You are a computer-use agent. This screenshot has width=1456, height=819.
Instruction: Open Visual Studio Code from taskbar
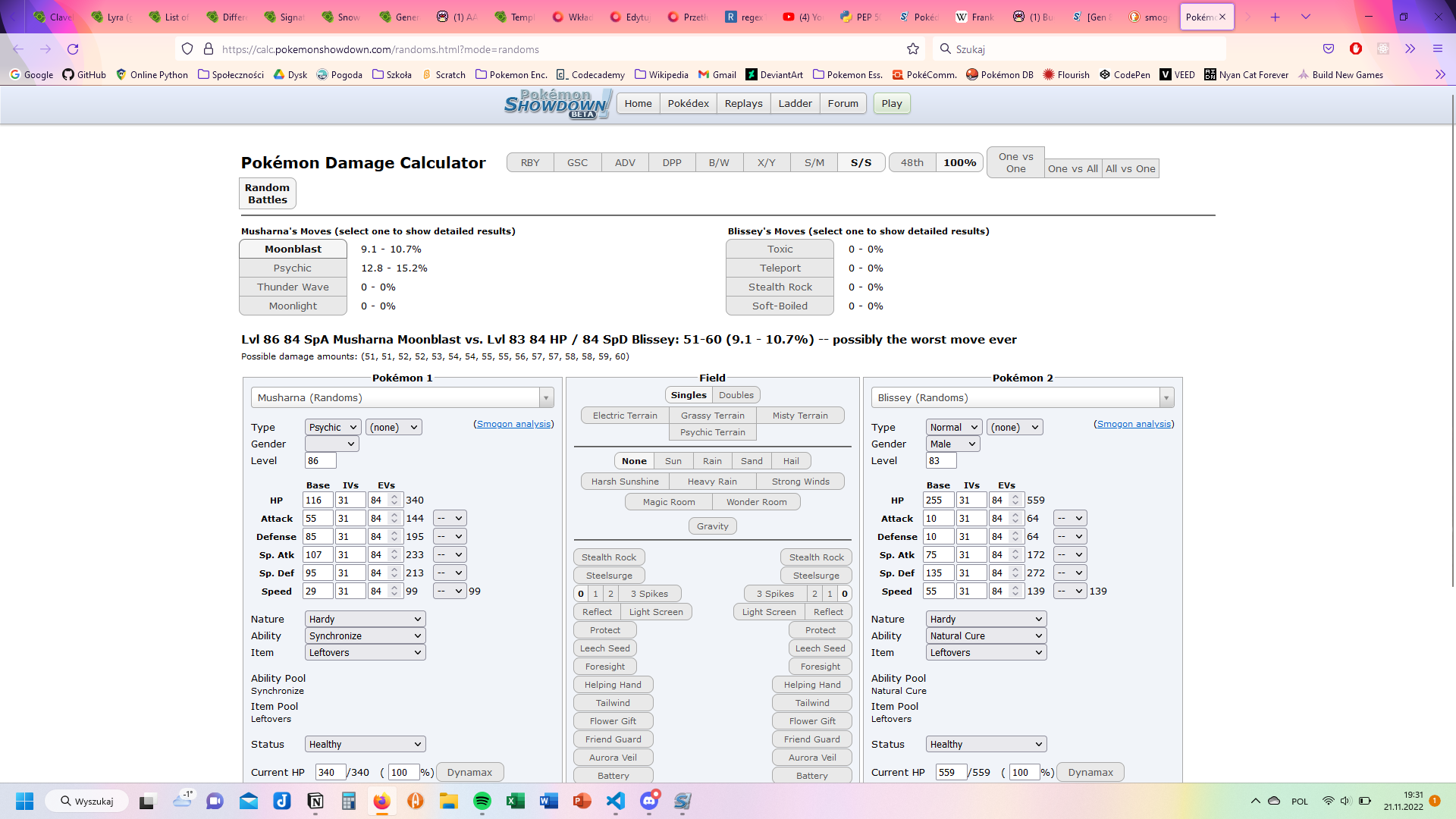tap(616, 801)
